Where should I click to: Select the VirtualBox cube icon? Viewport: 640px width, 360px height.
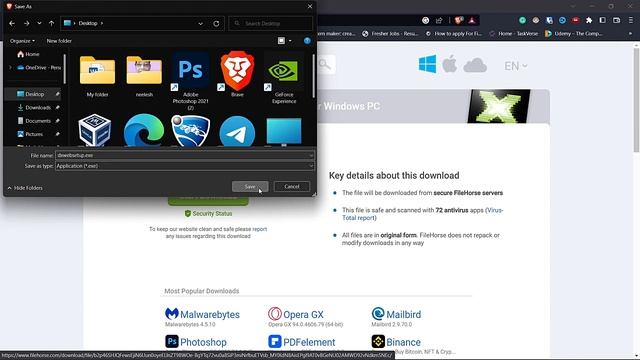tap(95, 130)
